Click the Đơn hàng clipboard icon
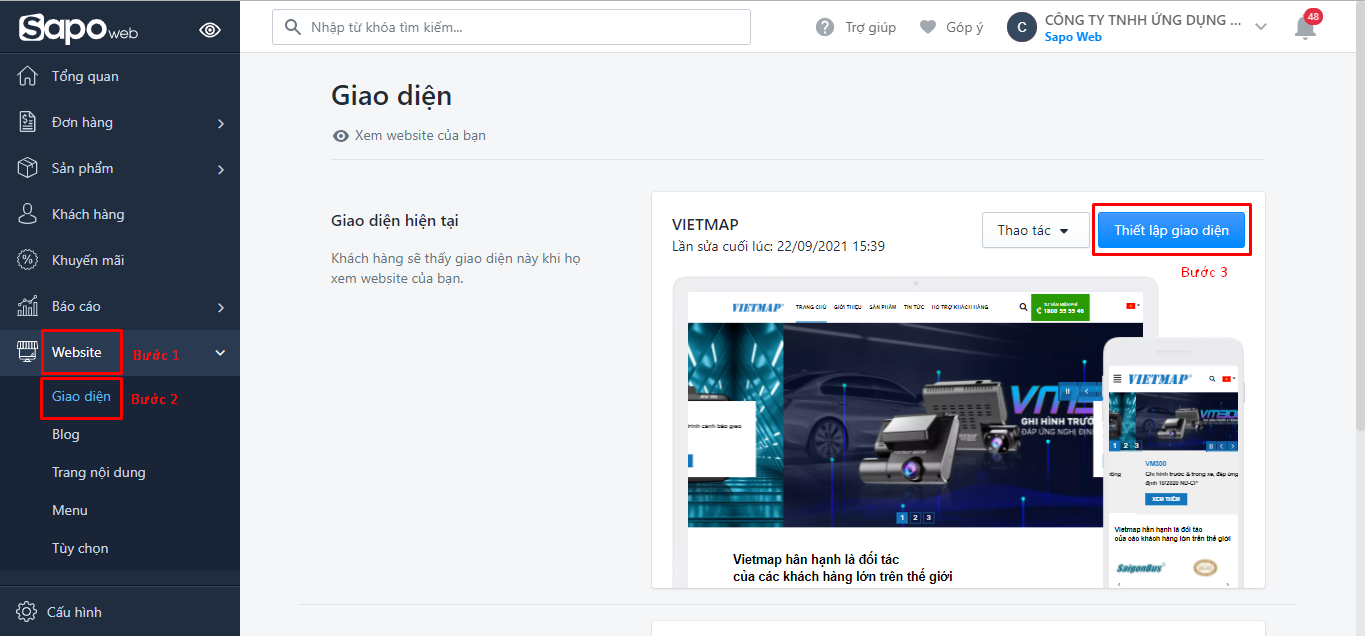This screenshot has height=636, width=1365. tap(28, 122)
